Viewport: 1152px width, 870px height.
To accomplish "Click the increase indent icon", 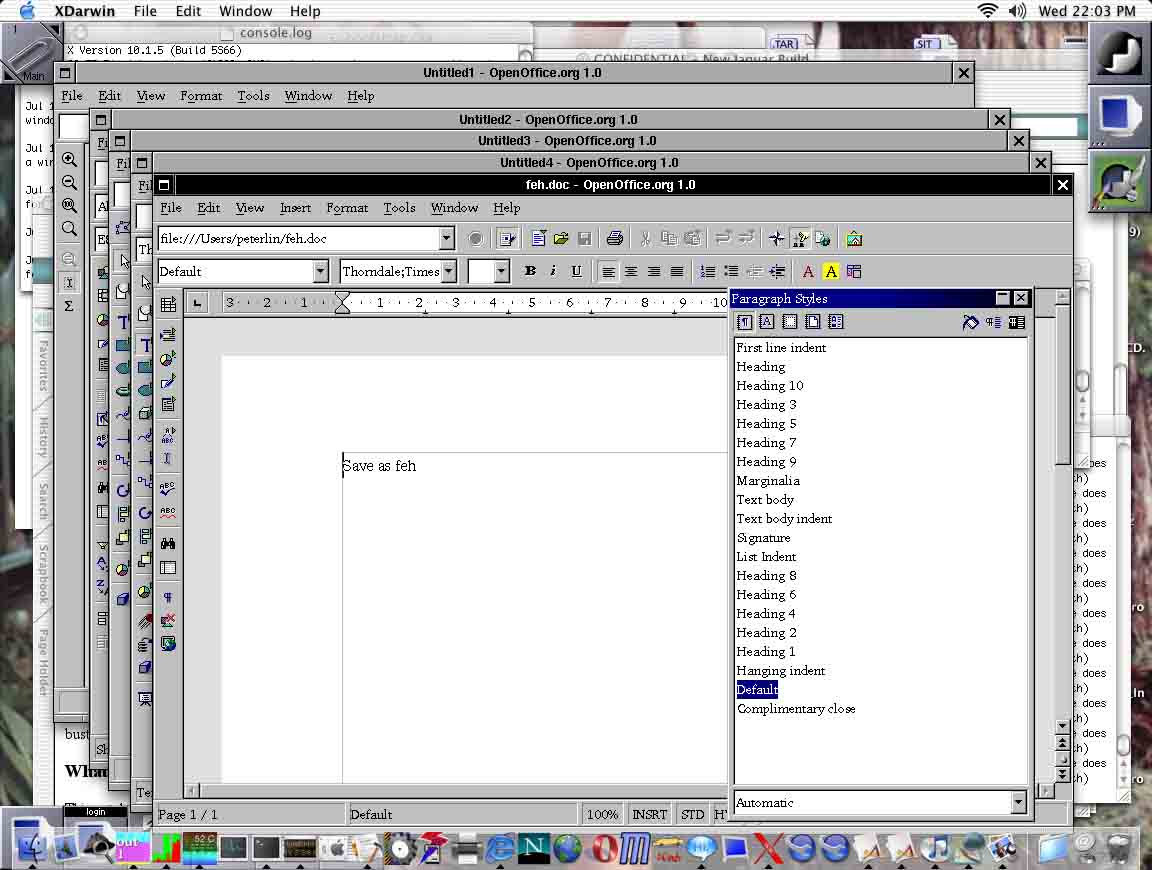I will pos(777,272).
